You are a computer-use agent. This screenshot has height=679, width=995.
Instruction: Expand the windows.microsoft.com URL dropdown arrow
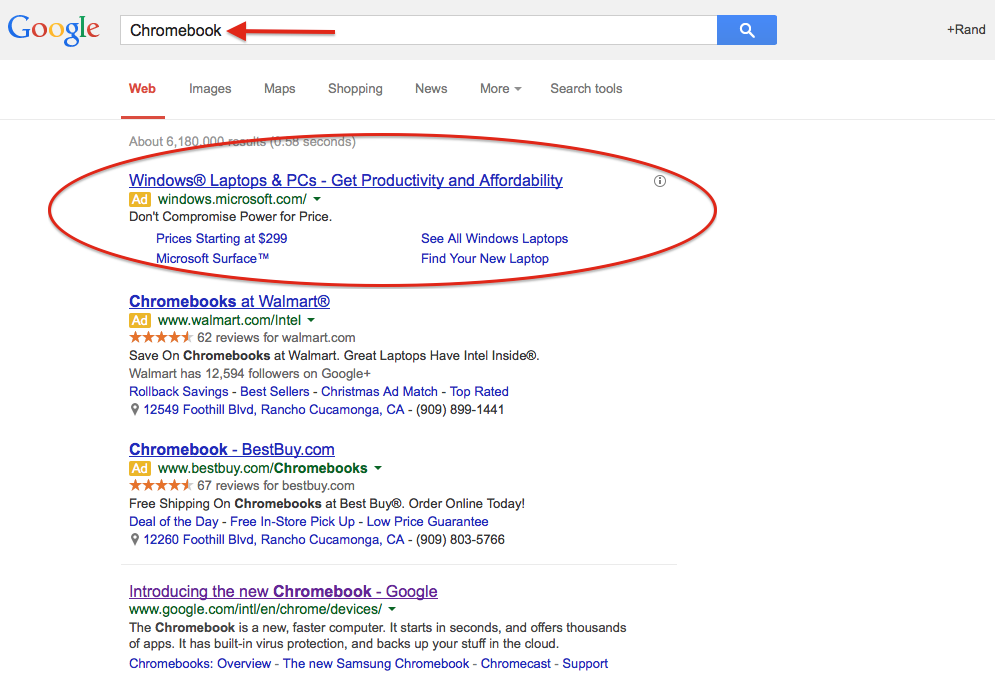click(x=317, y=199)
